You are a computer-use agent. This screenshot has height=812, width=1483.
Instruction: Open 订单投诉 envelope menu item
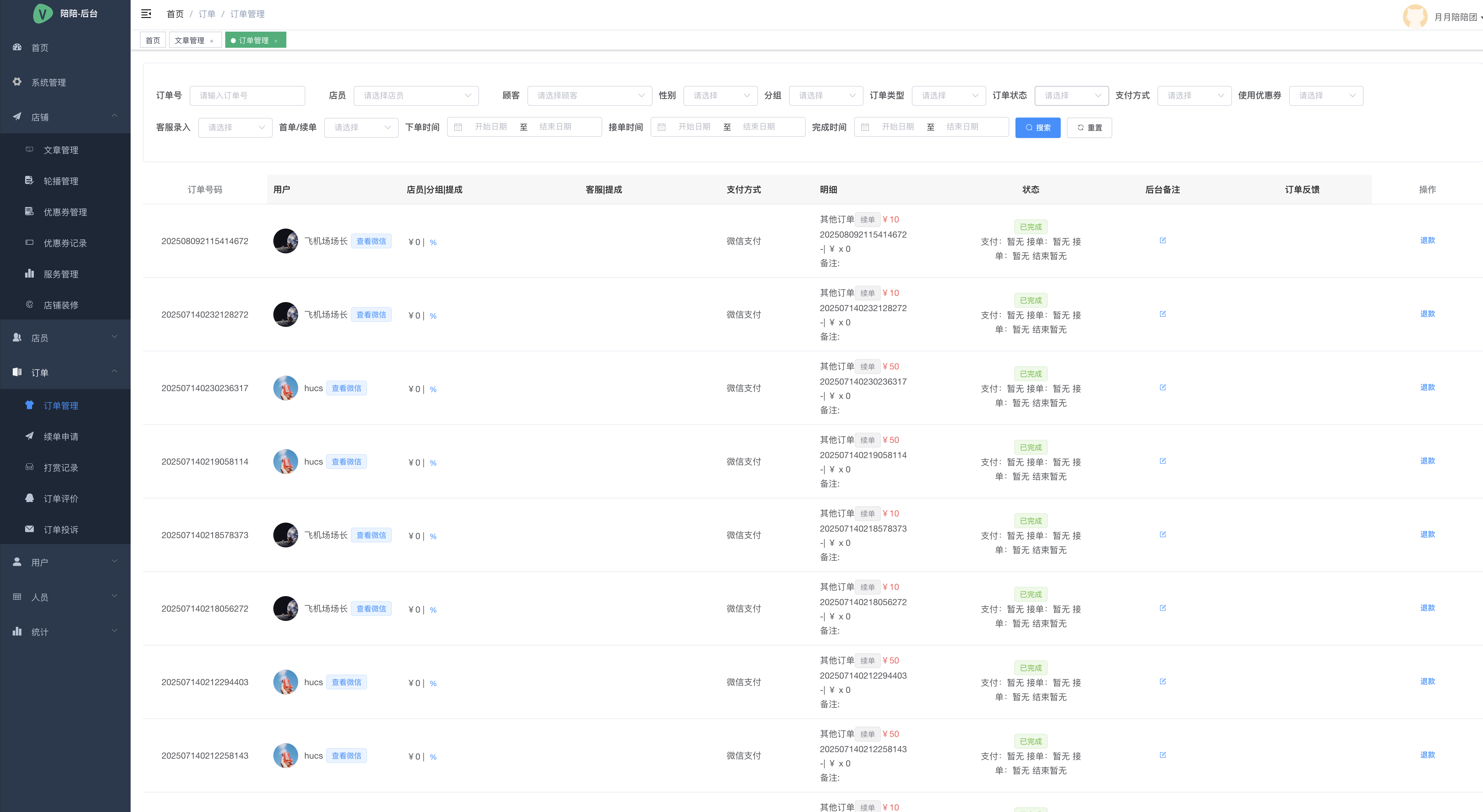[61, 529]
